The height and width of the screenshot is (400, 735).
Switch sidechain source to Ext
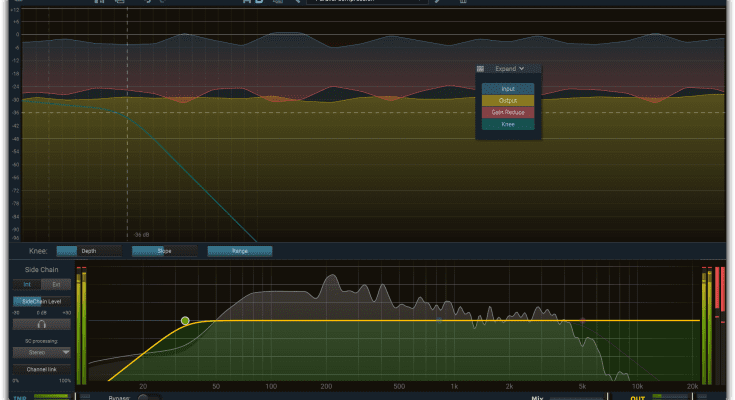pyautogui.click(x=55, y=284)
